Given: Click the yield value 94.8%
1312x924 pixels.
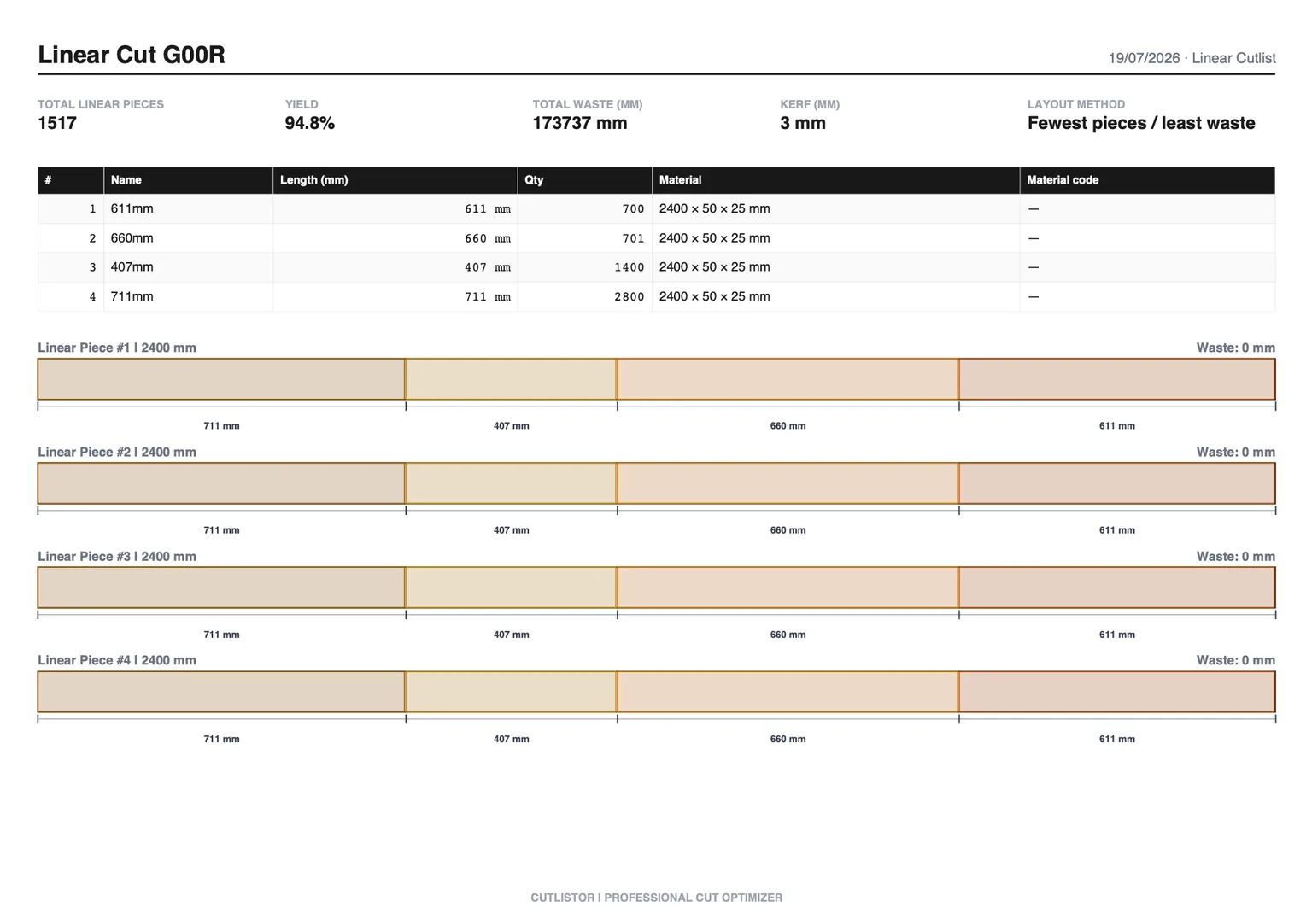Looking at the screenshot, I should [309, 123].
